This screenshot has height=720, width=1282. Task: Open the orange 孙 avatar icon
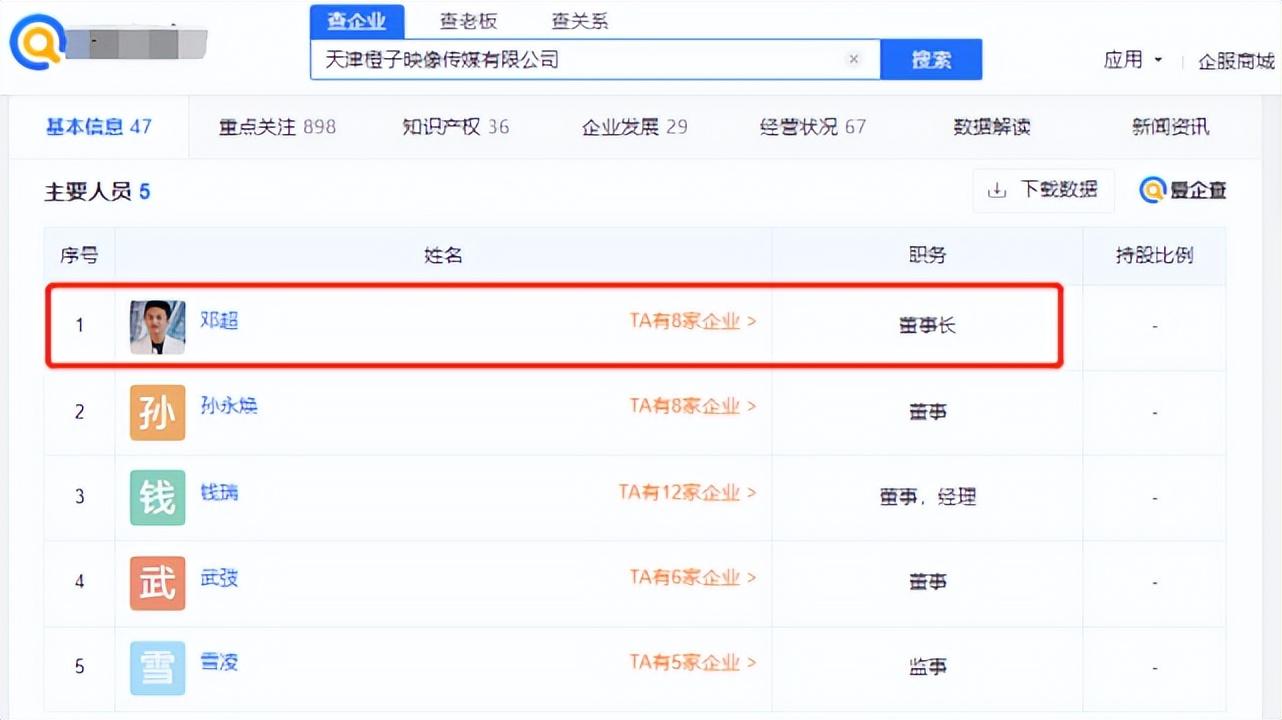[157, 412]
